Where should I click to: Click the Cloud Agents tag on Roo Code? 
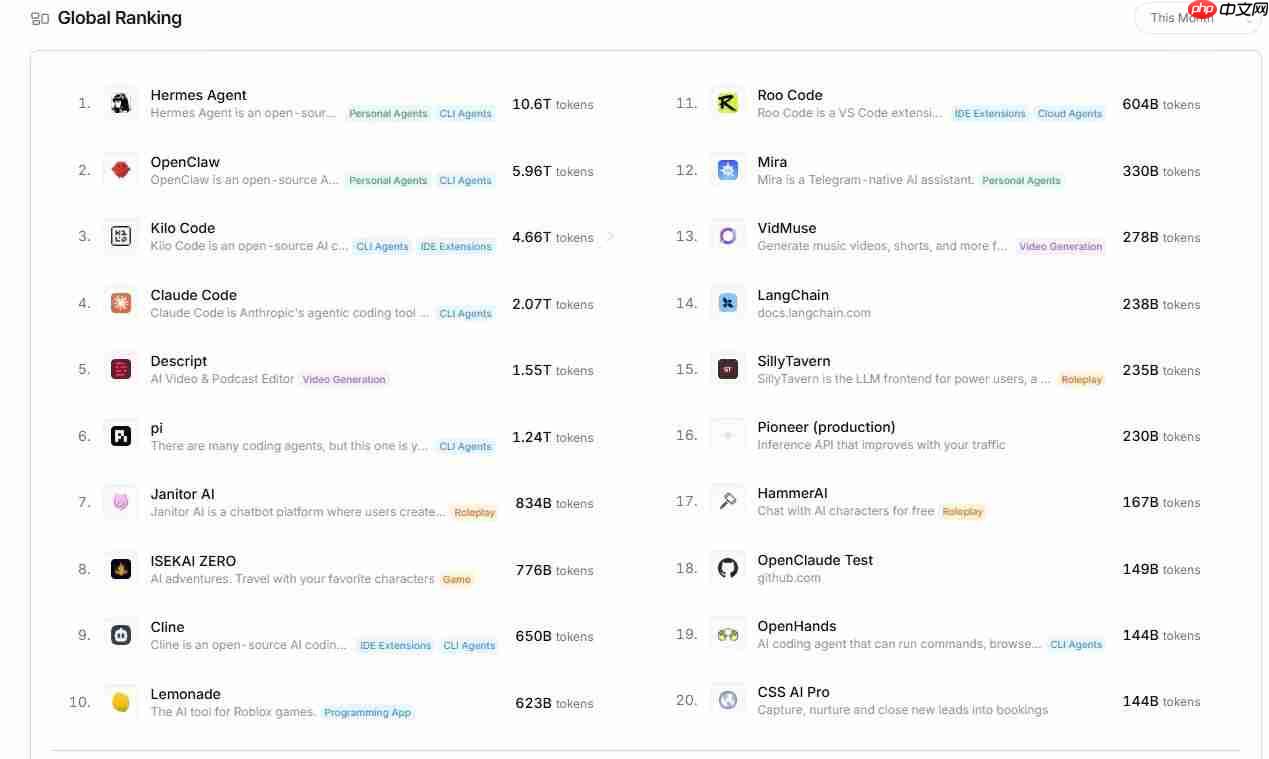(x=1070, y=114)
